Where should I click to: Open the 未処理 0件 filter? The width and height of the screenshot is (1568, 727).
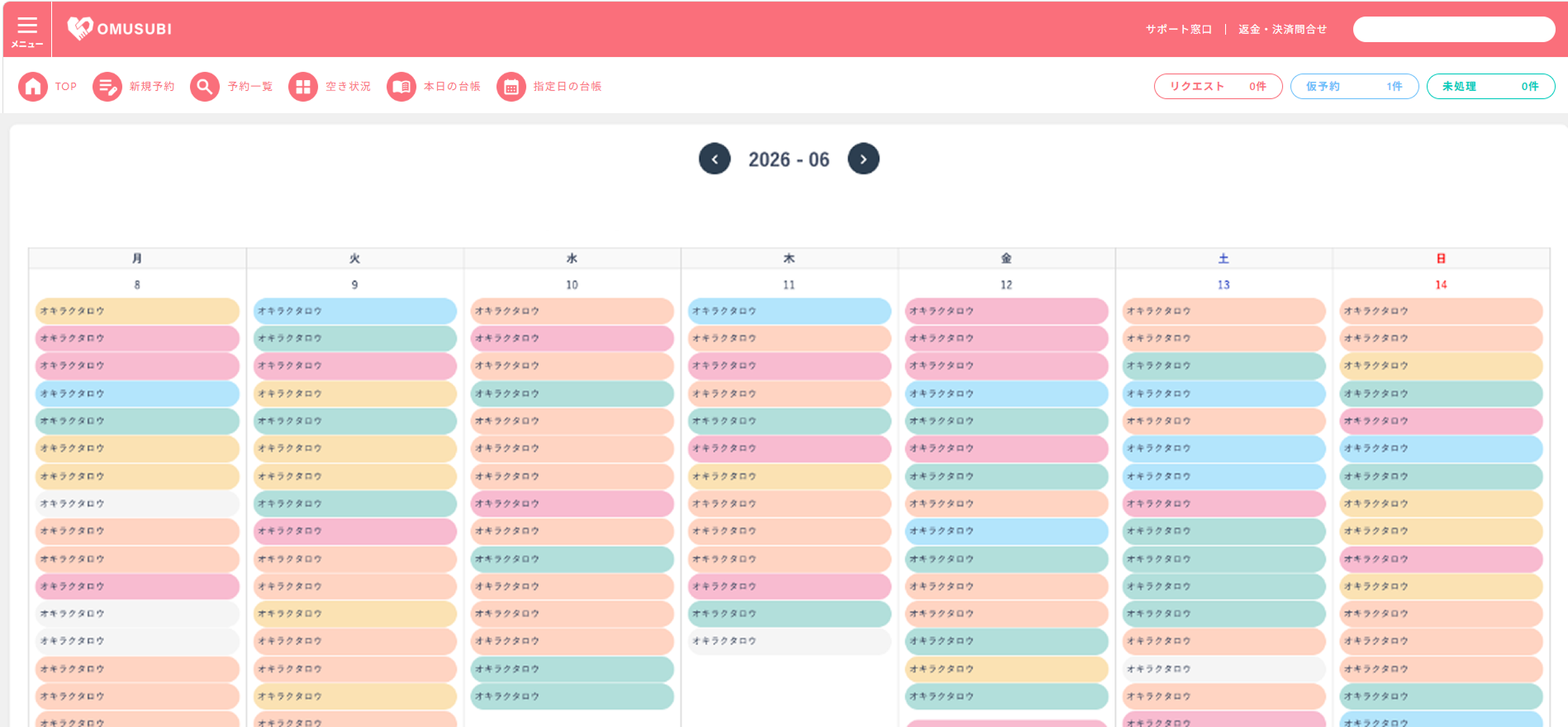[1490, 86]
